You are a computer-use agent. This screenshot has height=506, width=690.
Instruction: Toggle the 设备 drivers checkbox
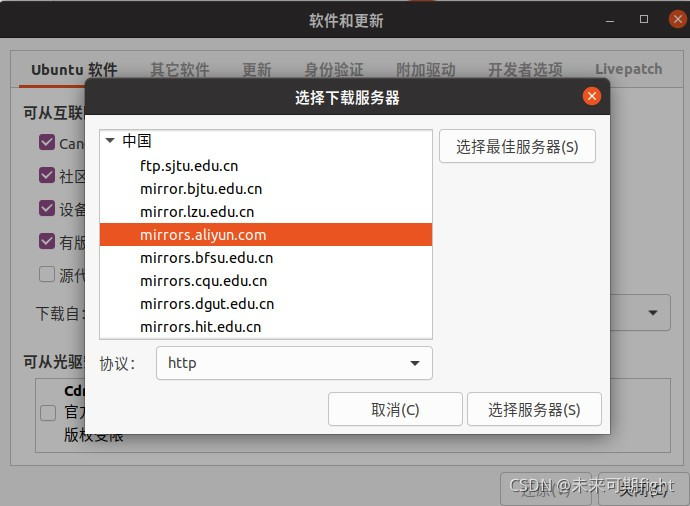[47, 208]
